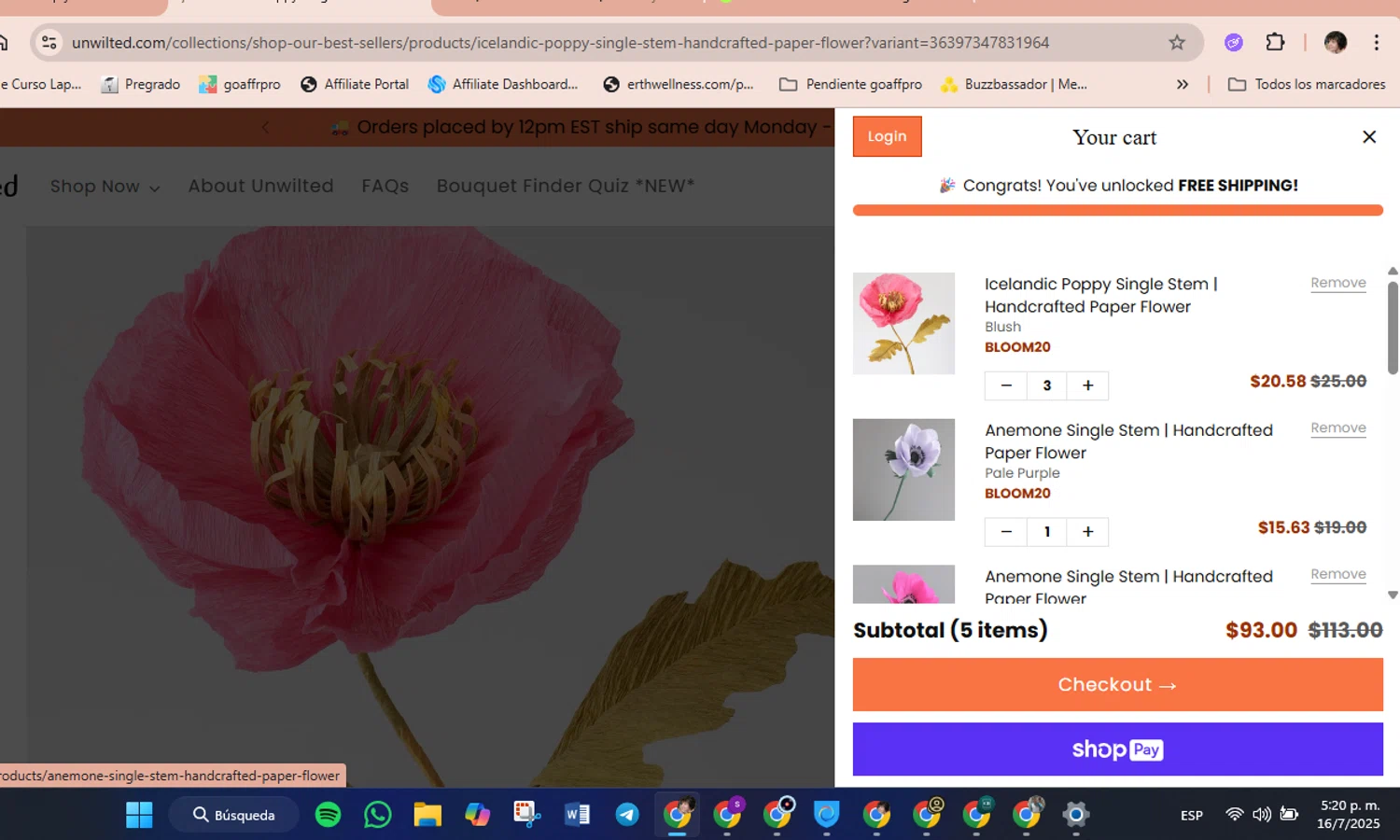This screenshot has height=840, width=1400.
Task: Bookmark this page with the star icon
Action: [1177, 43]
